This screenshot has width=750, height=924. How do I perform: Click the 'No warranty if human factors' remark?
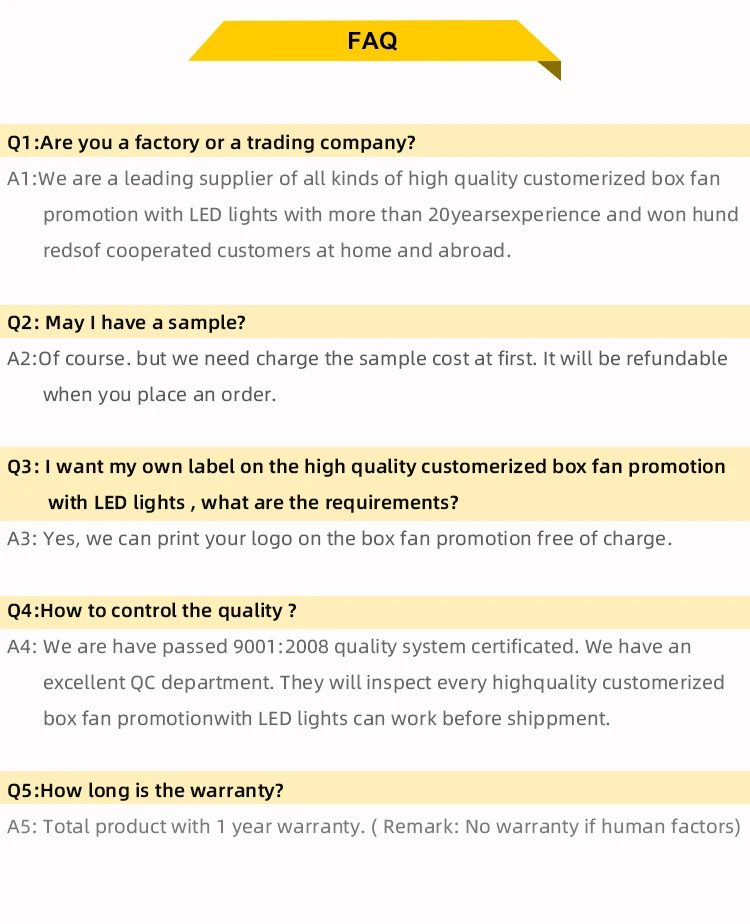pyautogui.click(x=561, y=827)
